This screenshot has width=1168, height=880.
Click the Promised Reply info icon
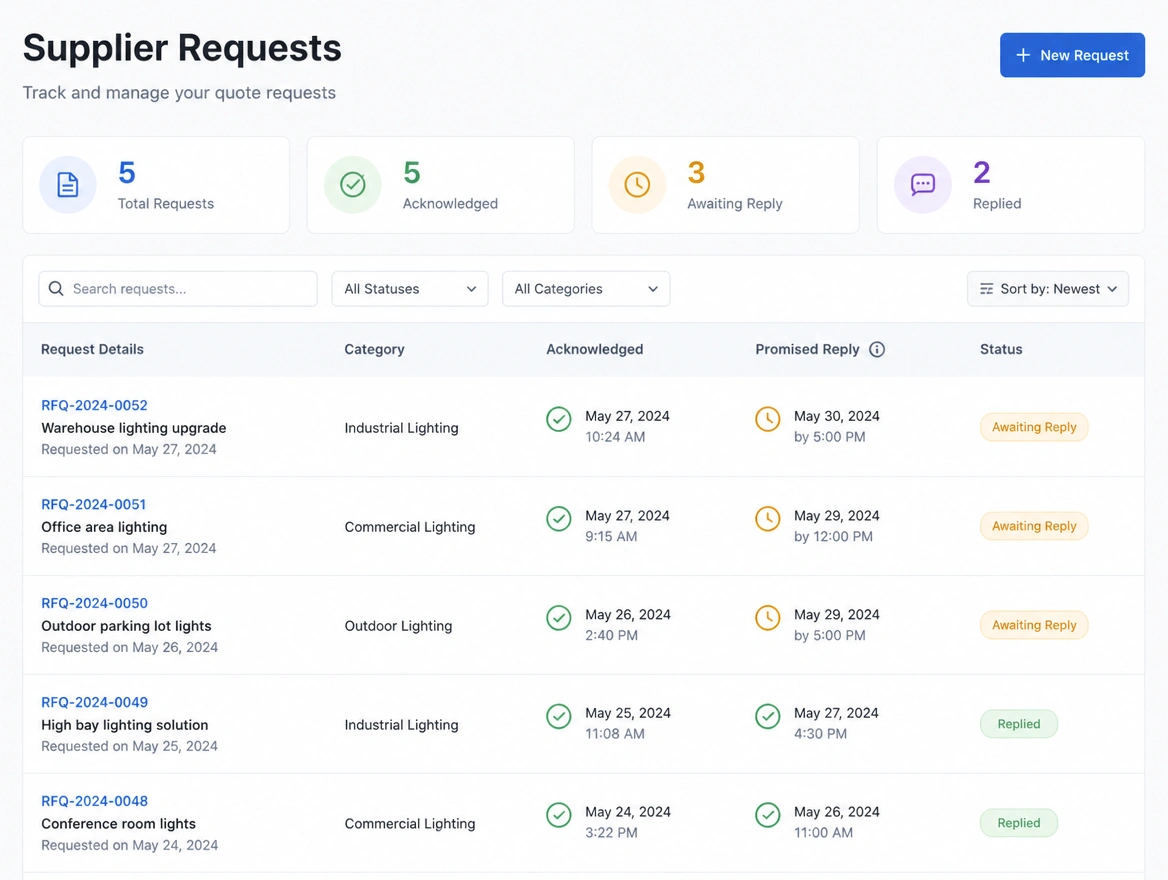877,349
